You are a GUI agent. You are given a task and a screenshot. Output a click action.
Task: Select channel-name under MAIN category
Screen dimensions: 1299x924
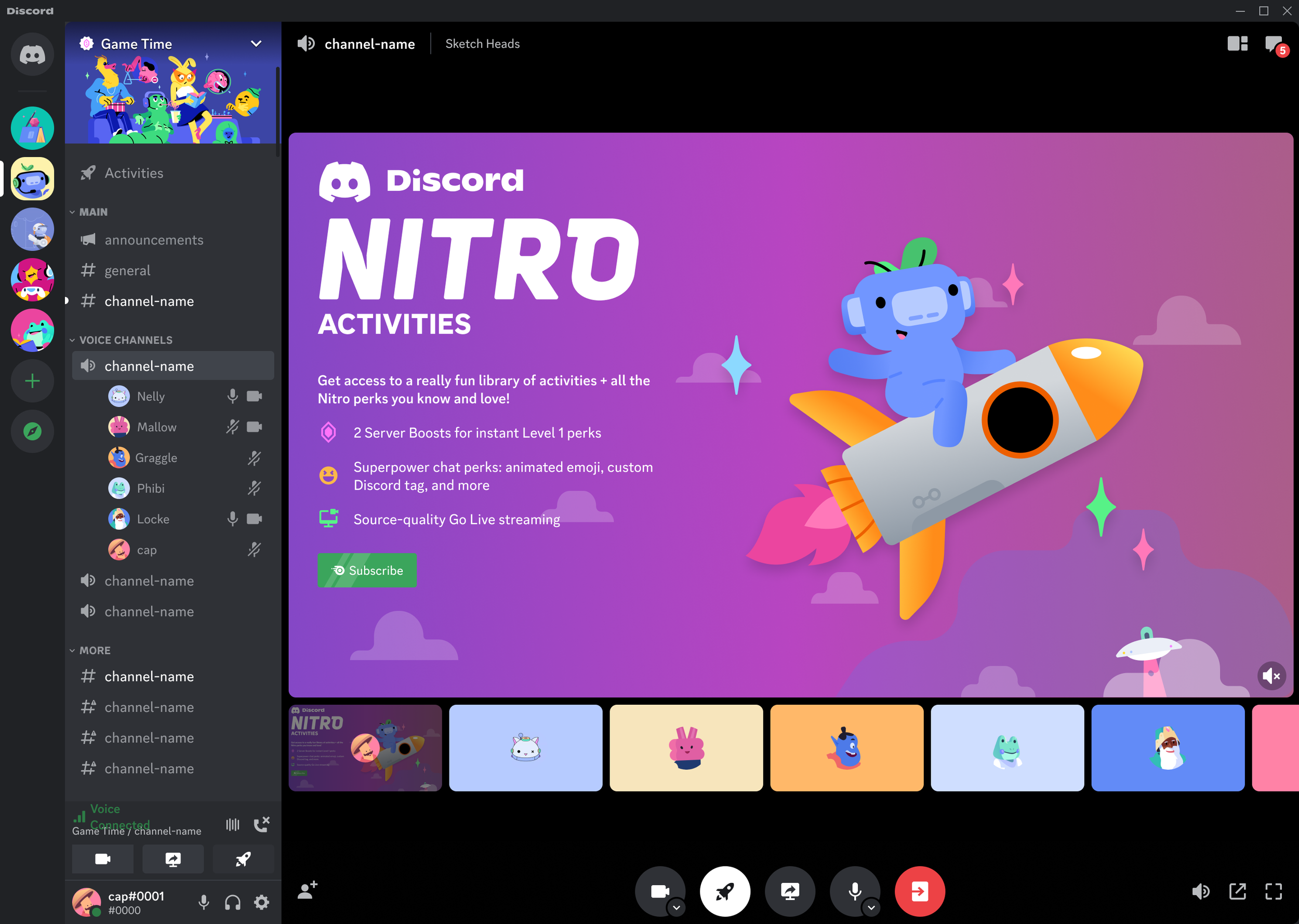[173, 301]
